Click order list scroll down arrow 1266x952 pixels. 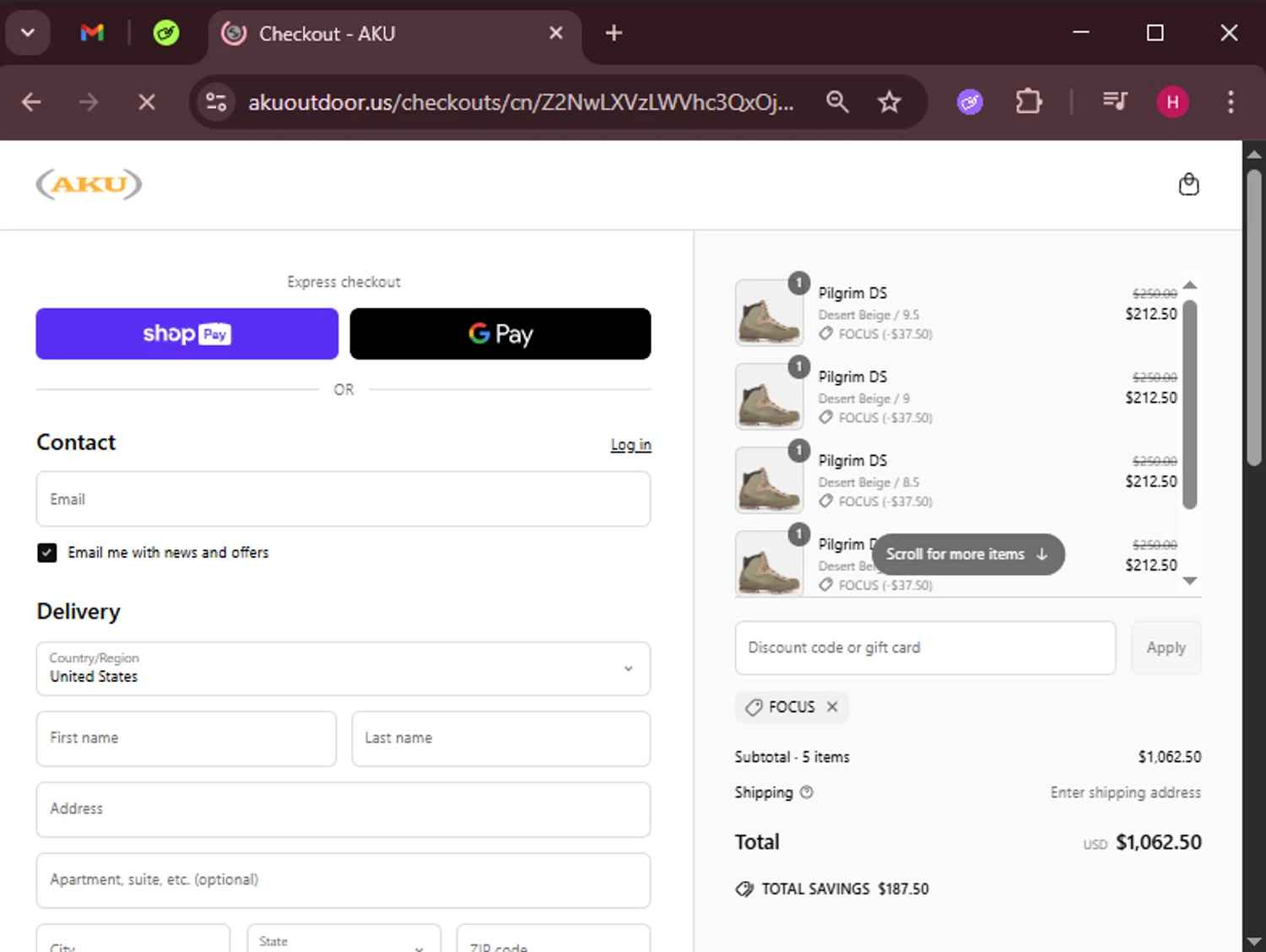pos(1190,581)
